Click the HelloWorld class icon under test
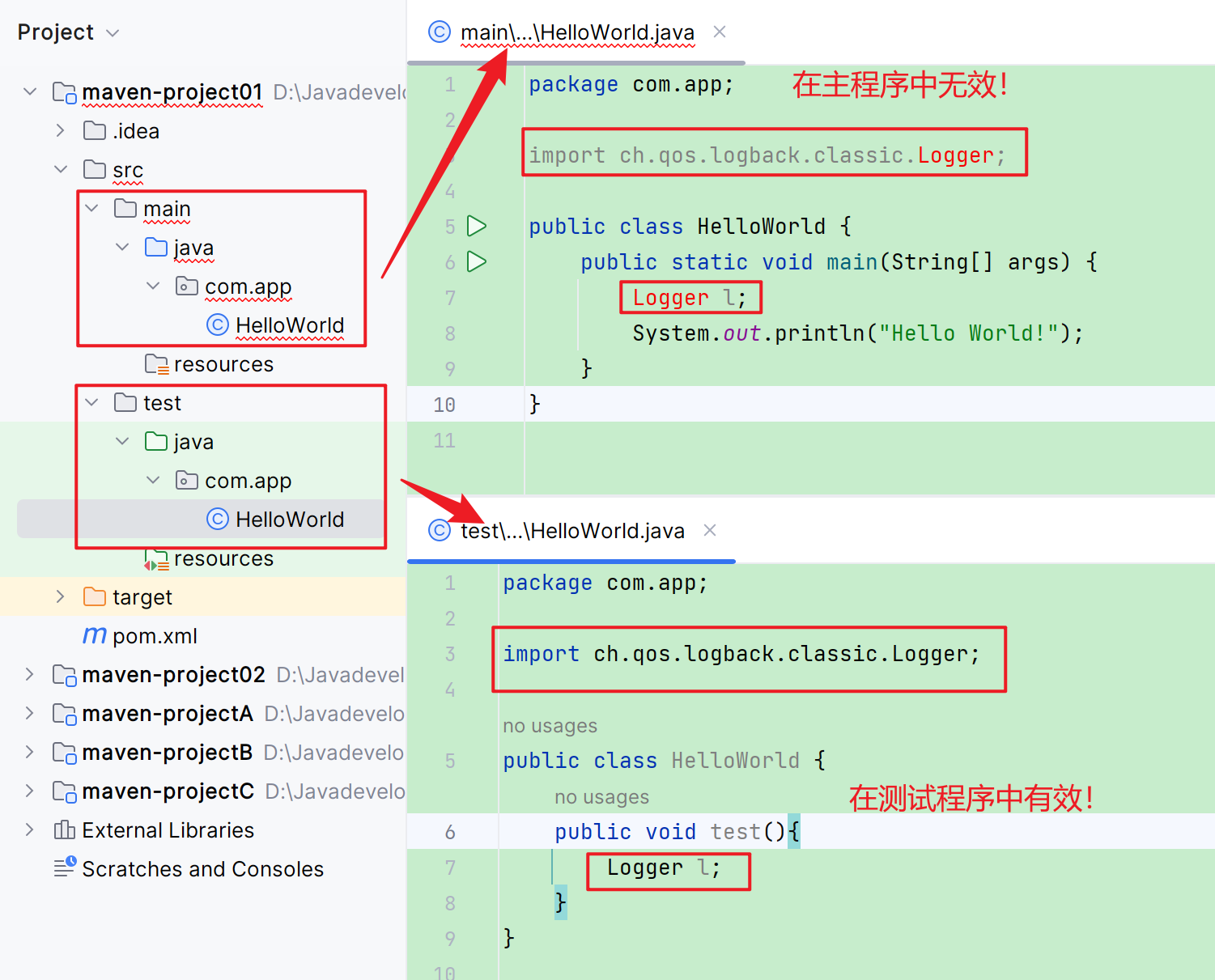1215x980 pixels. point(218,519)
